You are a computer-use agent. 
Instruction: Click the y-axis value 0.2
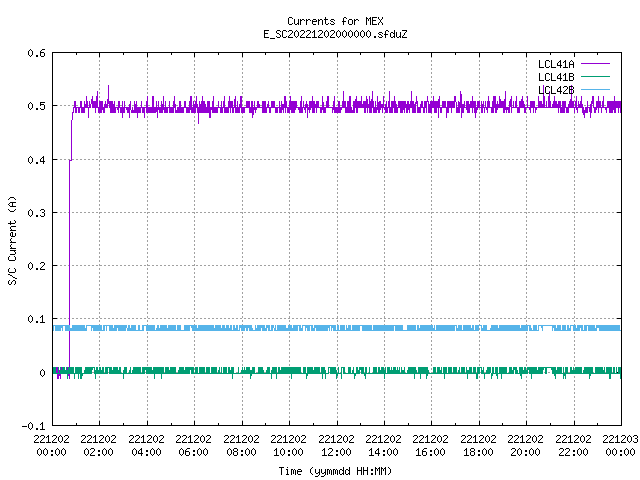pyautogui.click(x=36, y=266)
